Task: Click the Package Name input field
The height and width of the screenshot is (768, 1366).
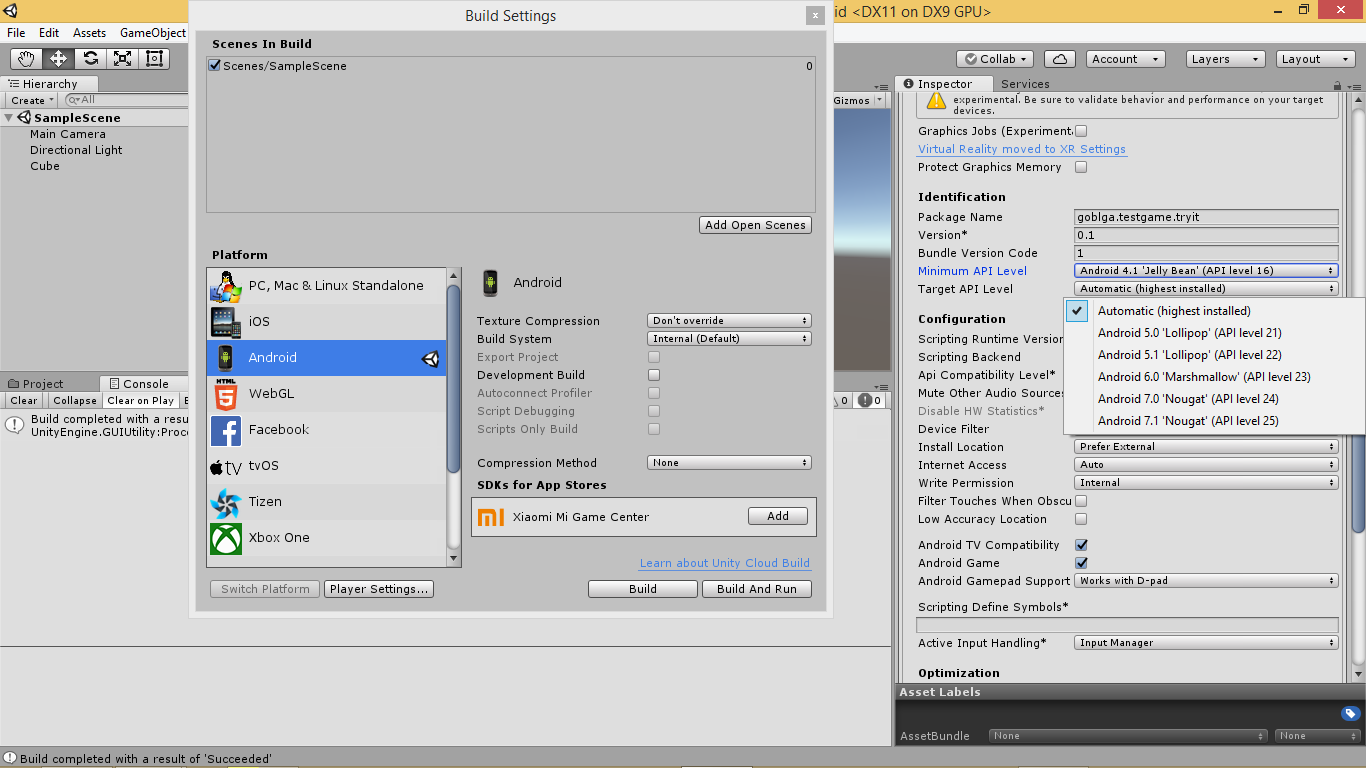Action: tap(1205, 217)
